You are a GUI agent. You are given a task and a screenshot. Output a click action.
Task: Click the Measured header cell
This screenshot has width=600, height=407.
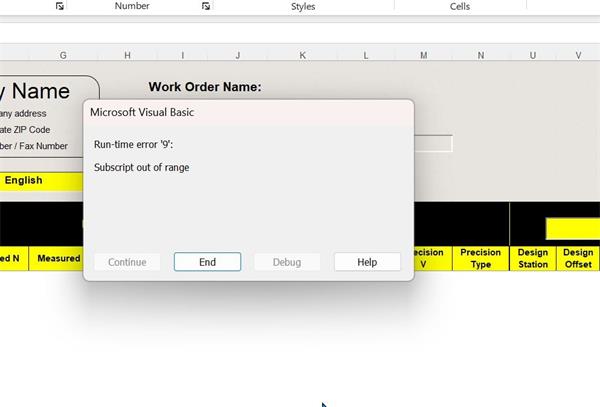56,258
